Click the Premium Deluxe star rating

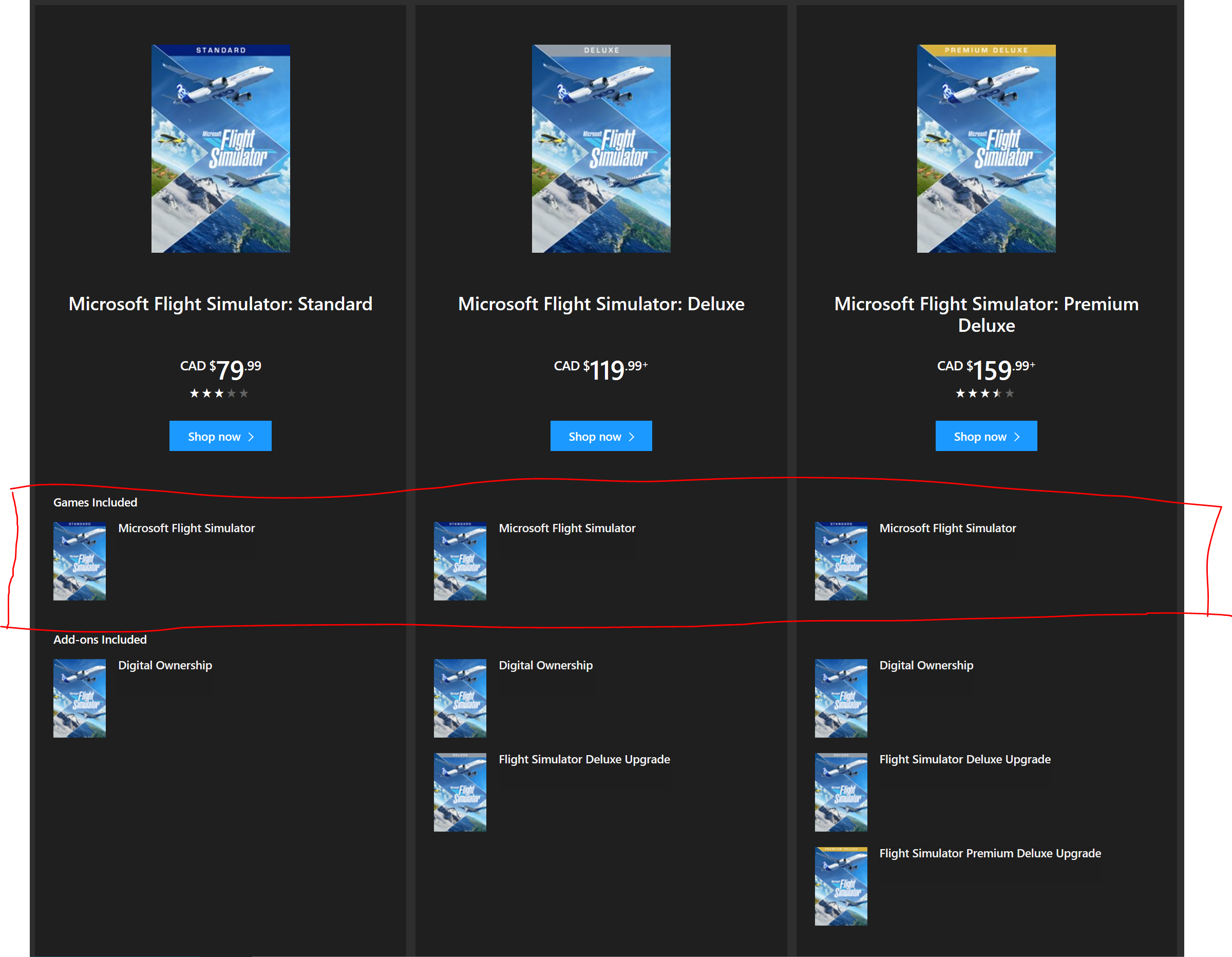tap(984, 393)
